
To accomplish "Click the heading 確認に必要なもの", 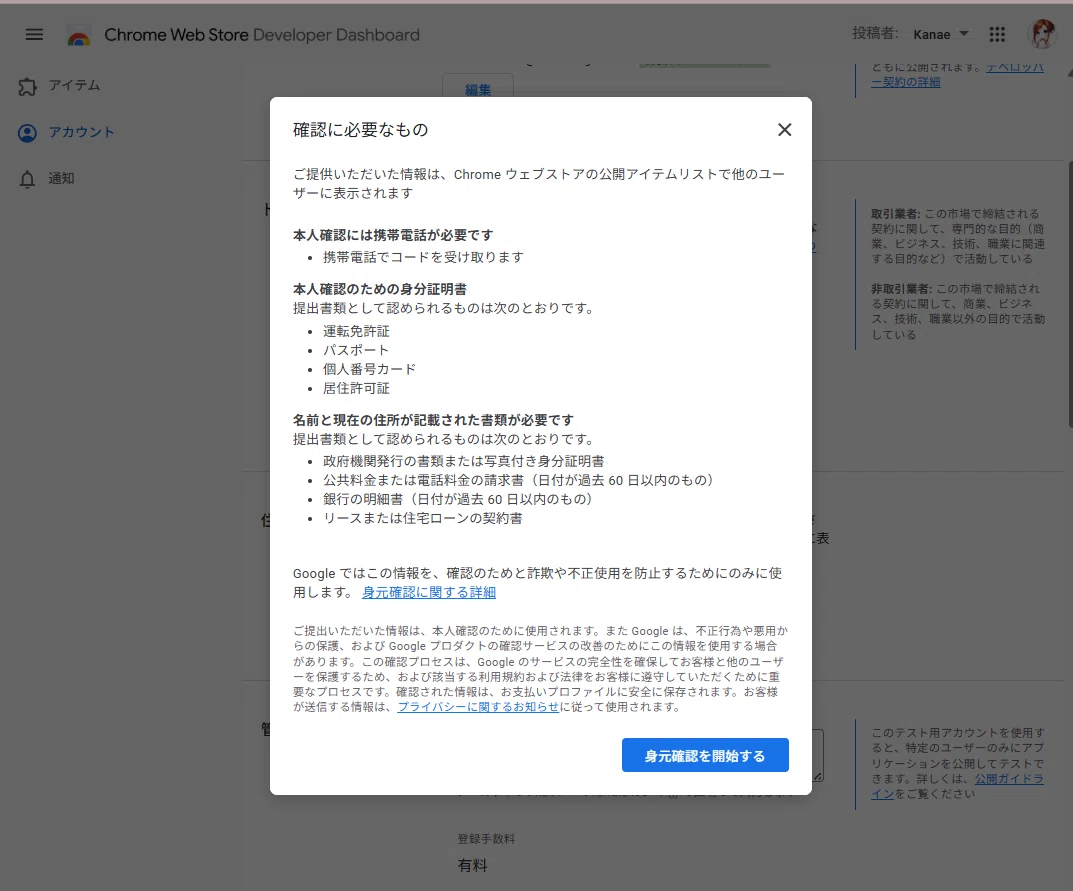I will coord(361,129).
